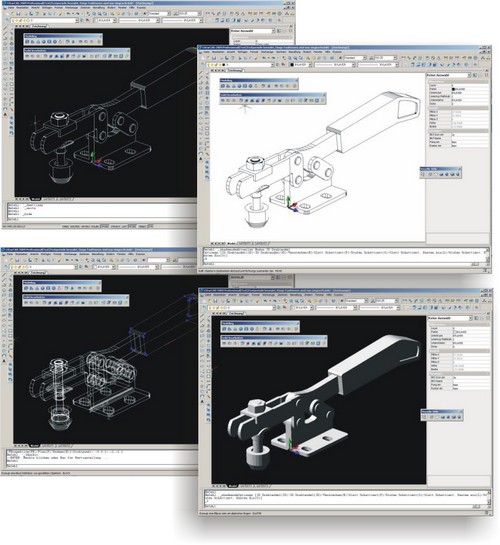
Task: Open Datei menu in white-canvas window
Action: click(206, 52)
